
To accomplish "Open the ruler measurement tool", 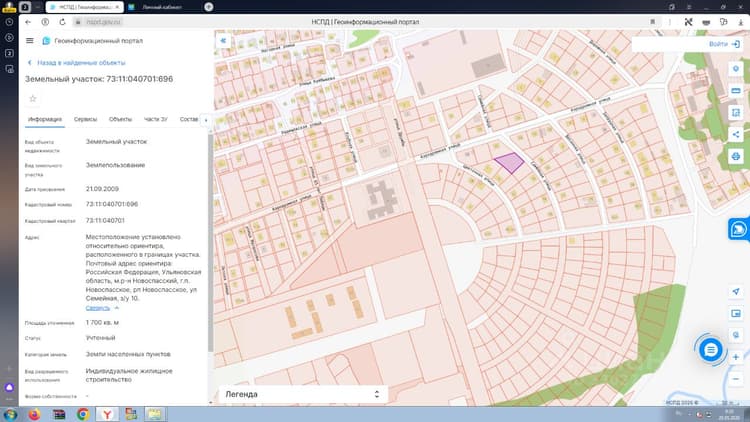I will (736, 91).
